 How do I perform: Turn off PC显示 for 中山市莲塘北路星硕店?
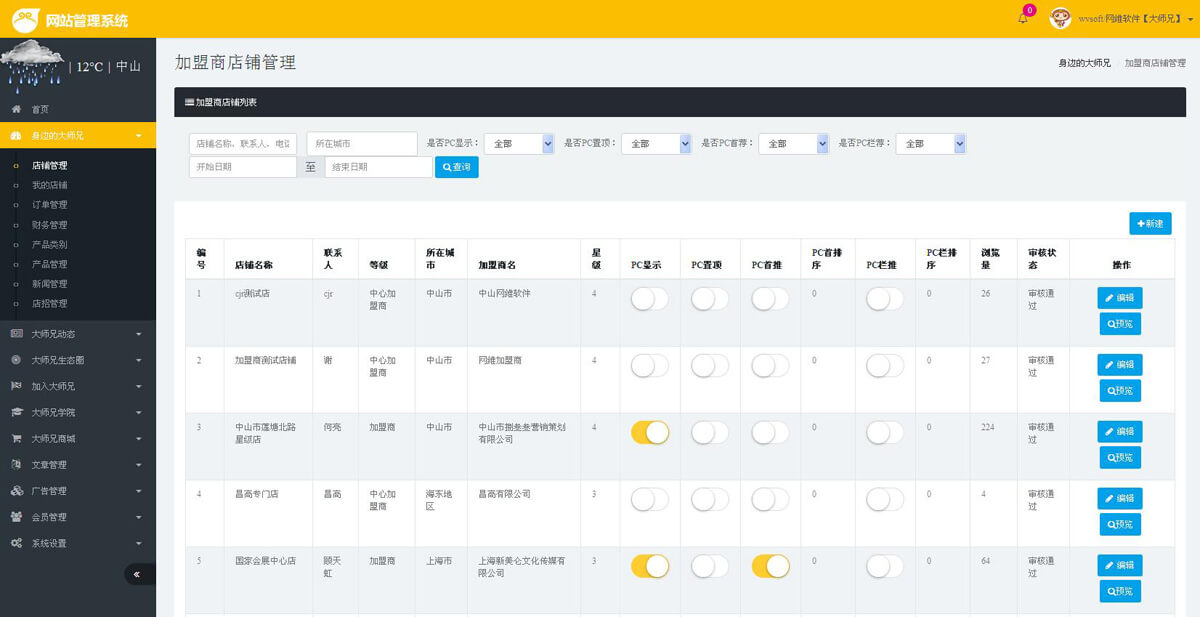pos(649,432)
